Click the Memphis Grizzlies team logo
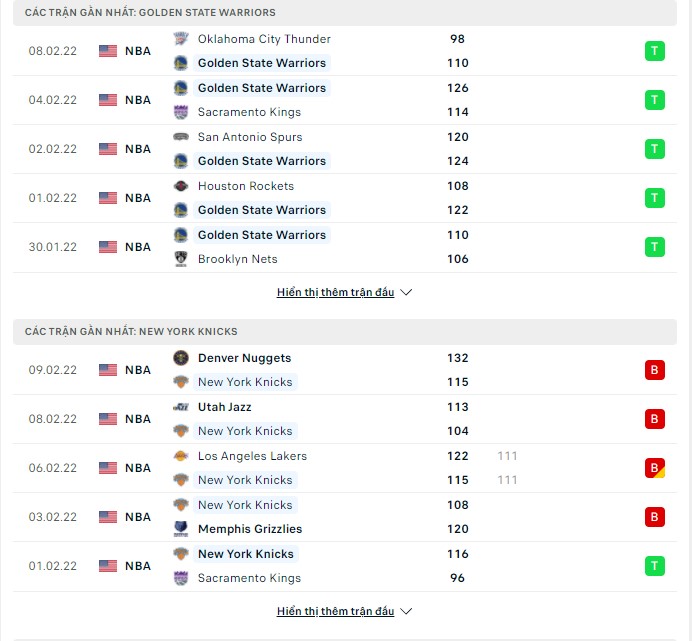Screen dimensions: 692x641 180,529
